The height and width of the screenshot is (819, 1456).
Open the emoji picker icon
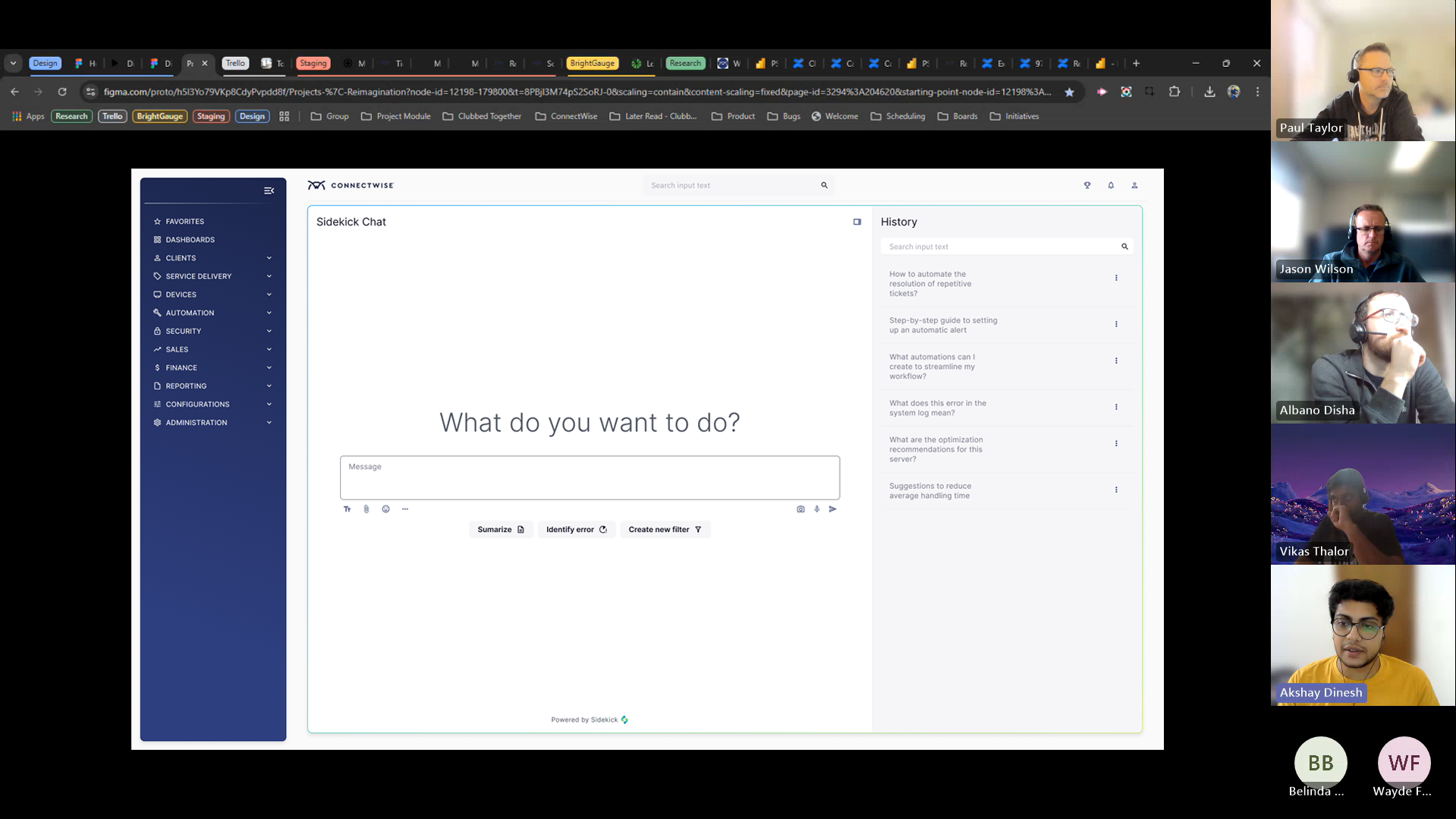(x=385, y=509)
